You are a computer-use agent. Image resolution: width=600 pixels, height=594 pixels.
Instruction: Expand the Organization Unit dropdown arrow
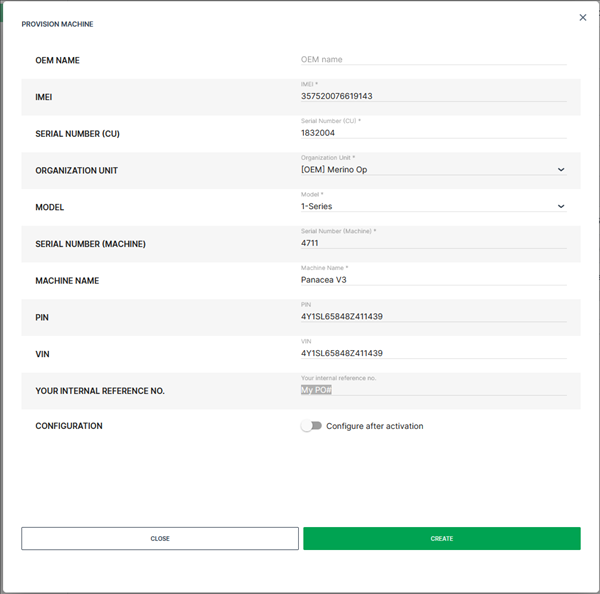(560, 170)
